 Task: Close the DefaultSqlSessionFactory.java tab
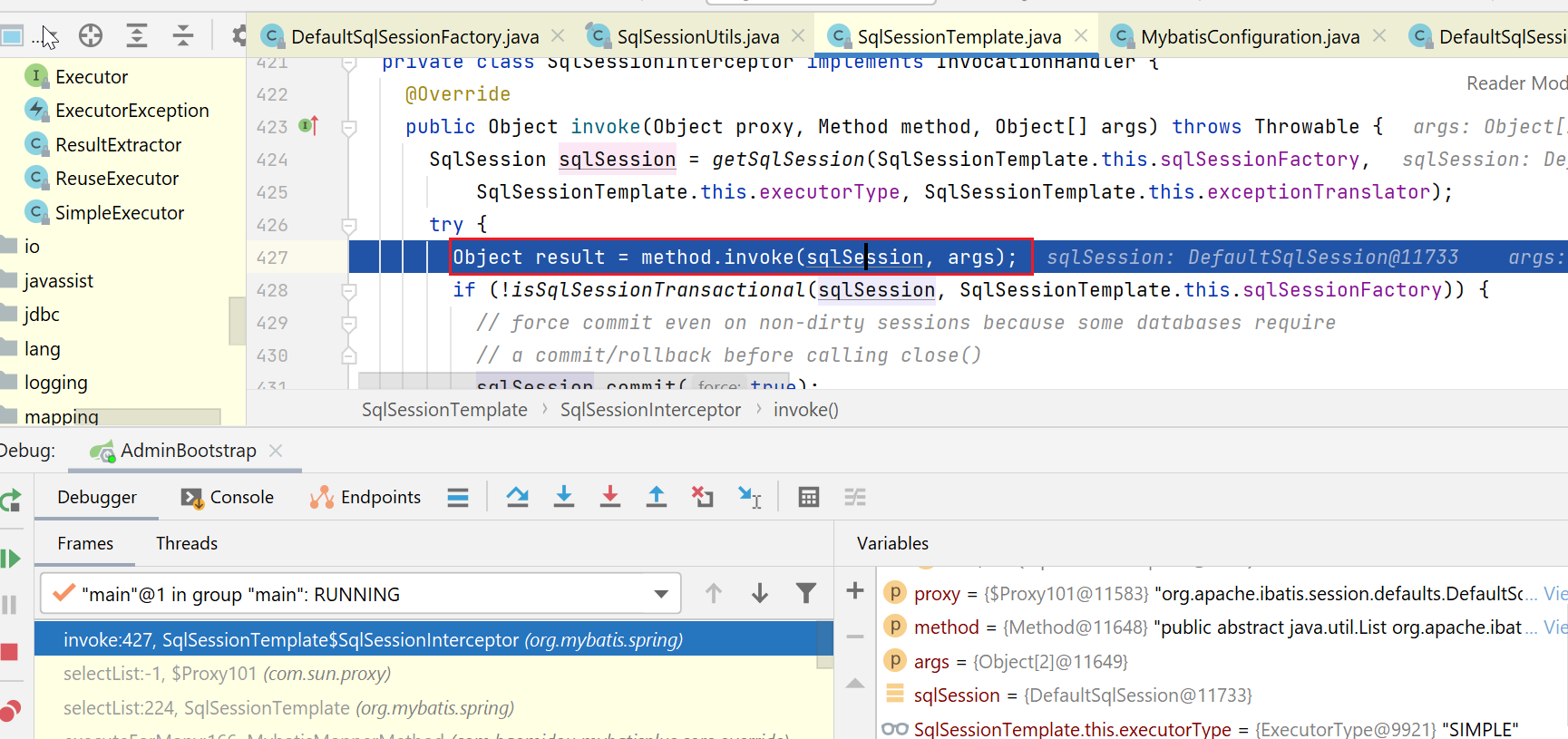coord(558,35)
